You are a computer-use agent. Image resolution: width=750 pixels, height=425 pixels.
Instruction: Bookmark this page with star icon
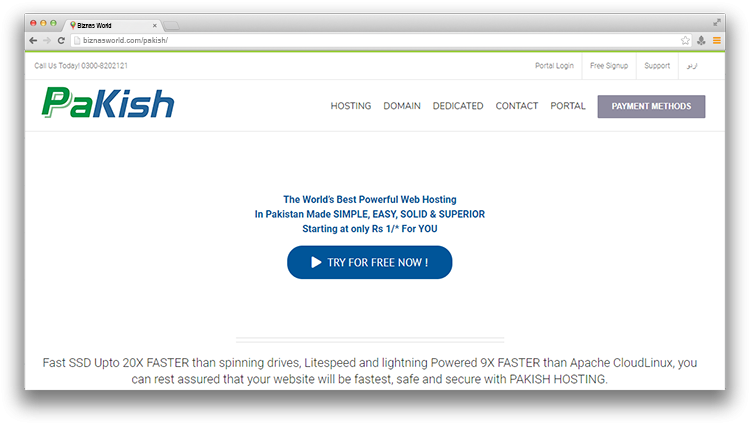pos(685,40)
